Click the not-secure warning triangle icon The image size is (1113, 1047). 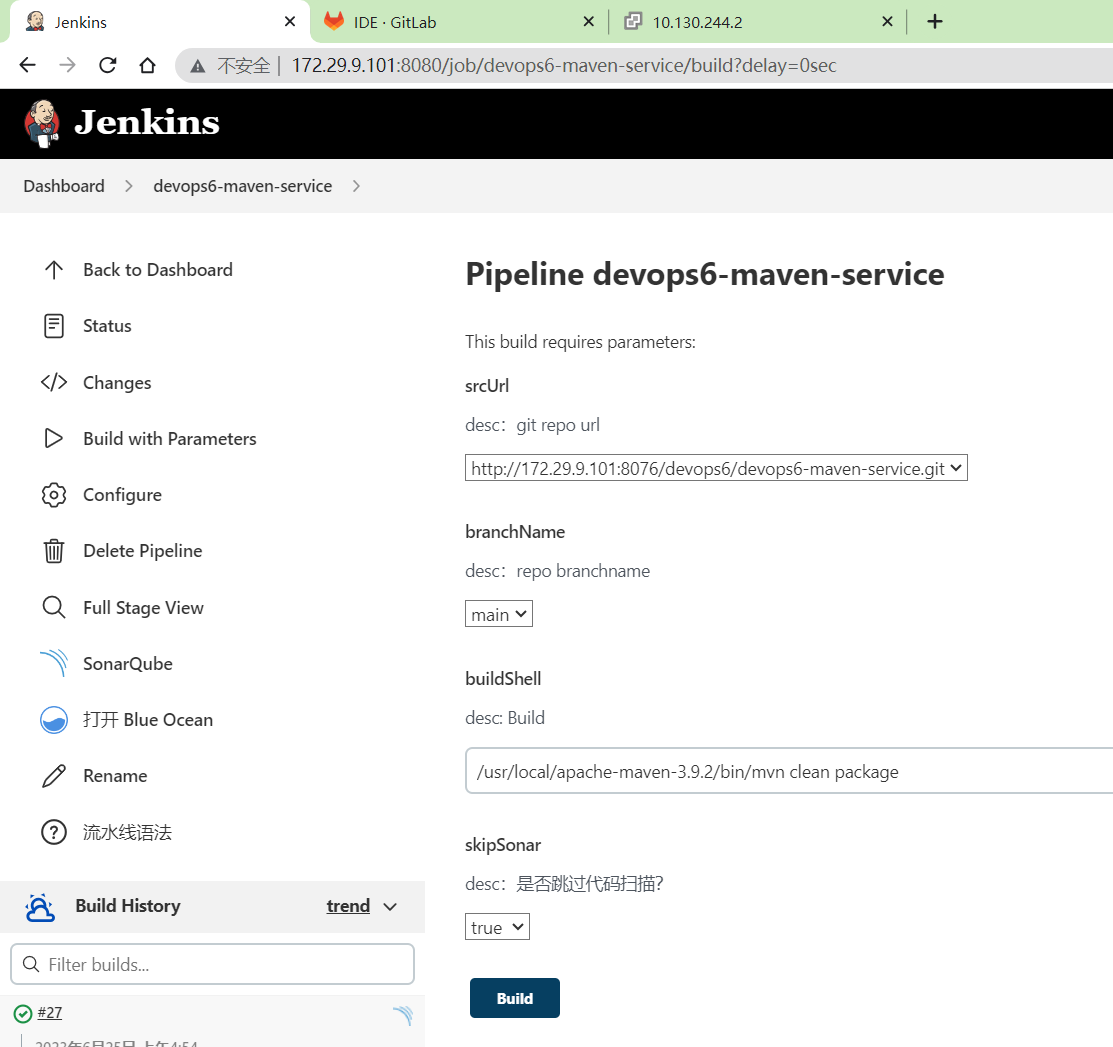[x=197, y=66]
